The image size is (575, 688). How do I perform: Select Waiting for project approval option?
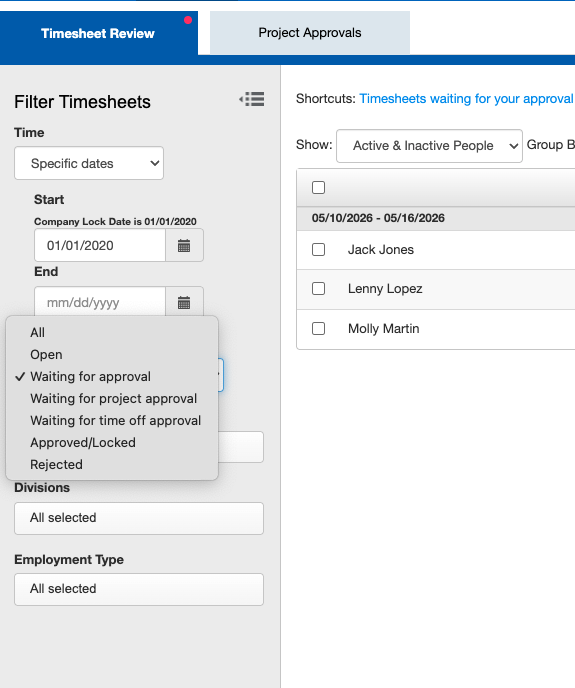pos(112,398)
